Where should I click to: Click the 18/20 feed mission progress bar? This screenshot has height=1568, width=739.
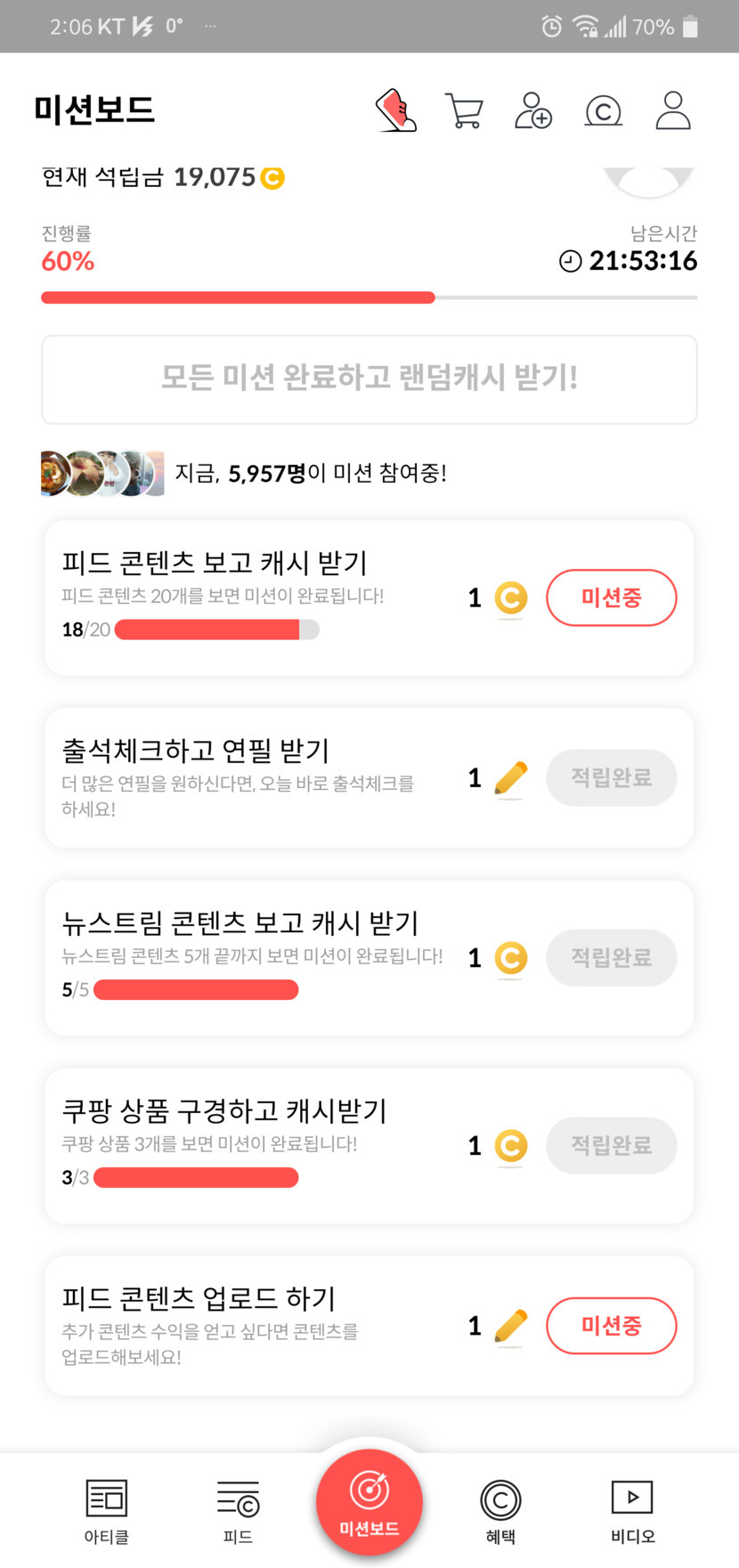[216, 630]
